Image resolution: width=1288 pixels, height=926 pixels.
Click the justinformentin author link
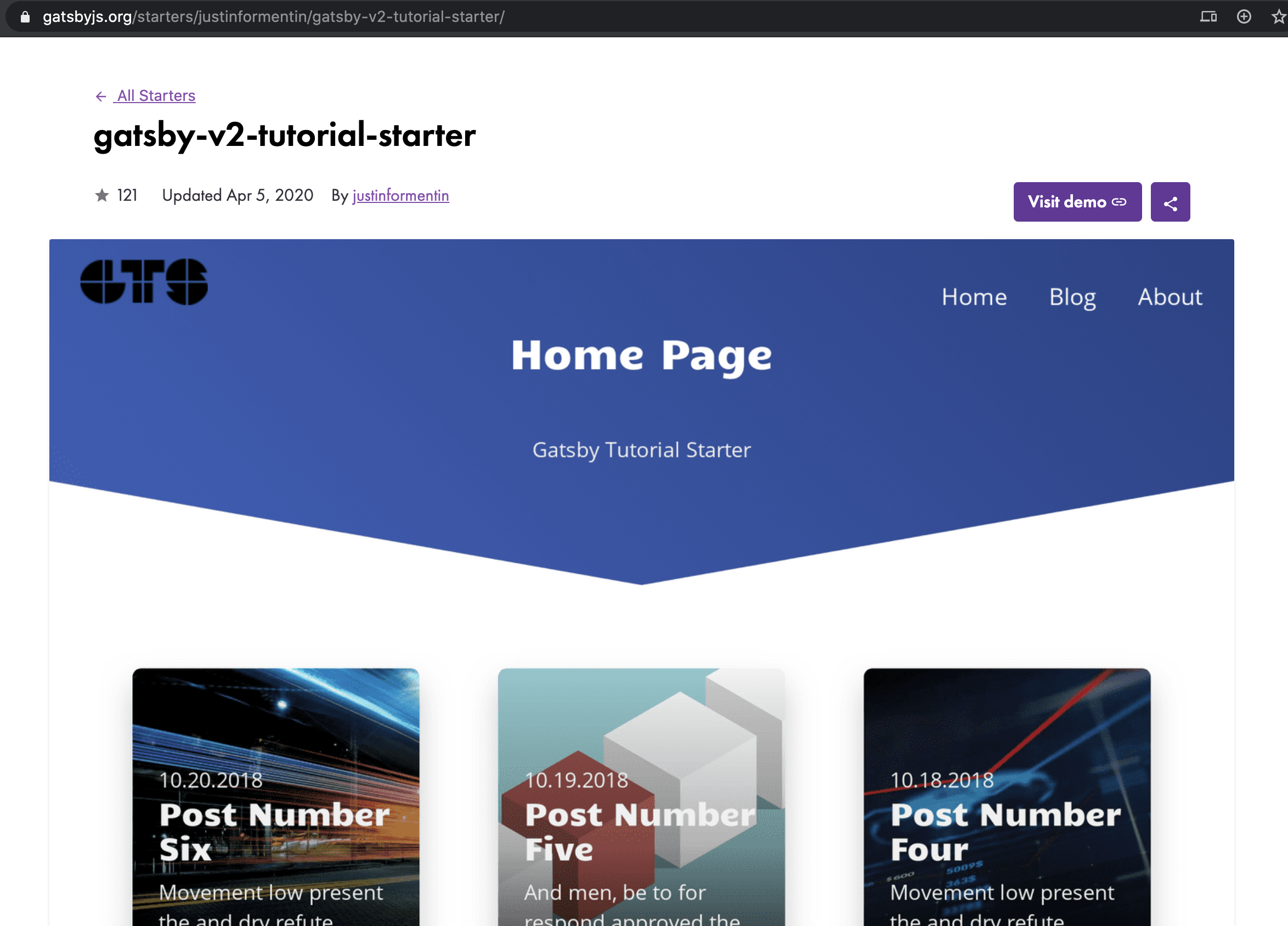click(x=400, y=195)
